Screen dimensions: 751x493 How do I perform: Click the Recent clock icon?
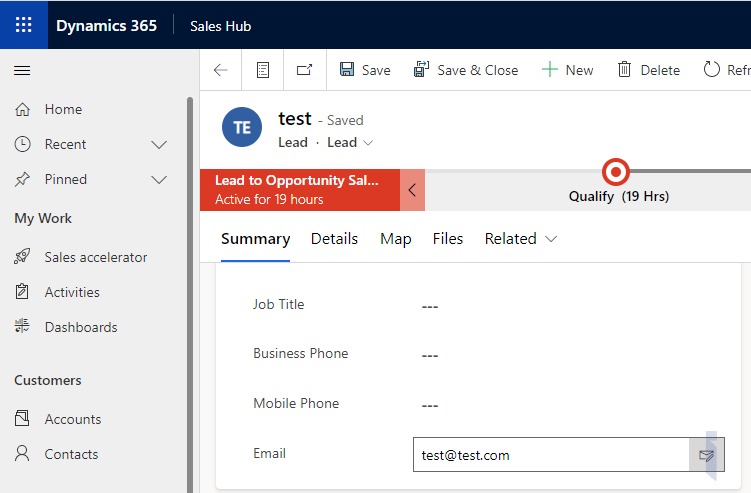(x=23, y=144)
